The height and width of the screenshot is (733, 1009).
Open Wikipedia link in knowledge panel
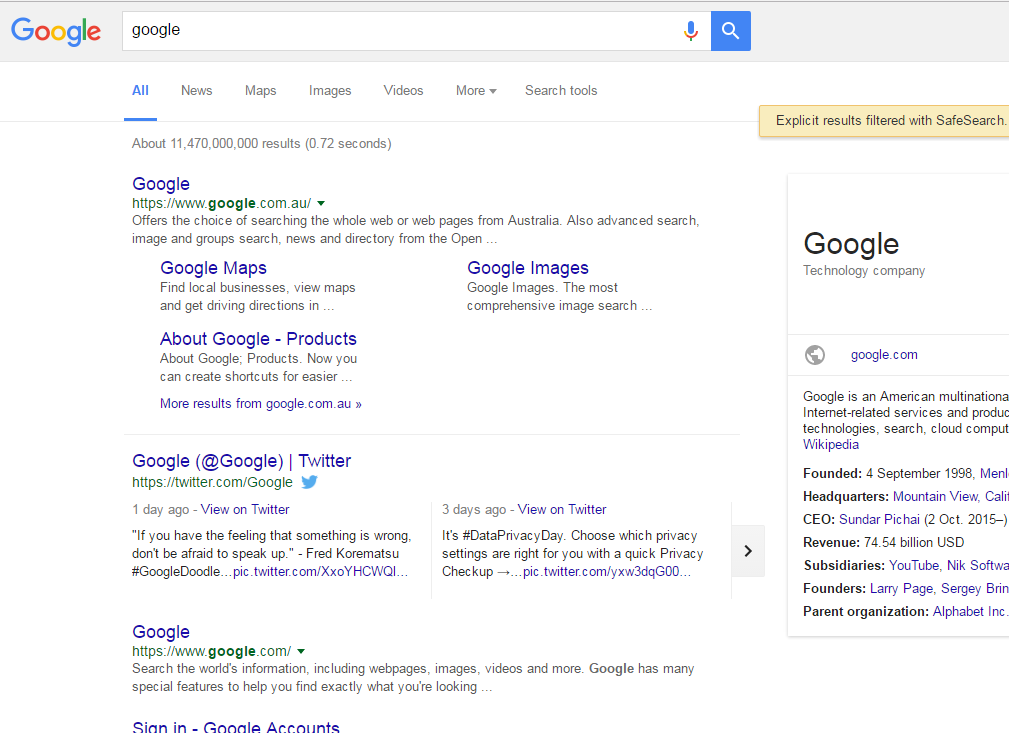831,445
